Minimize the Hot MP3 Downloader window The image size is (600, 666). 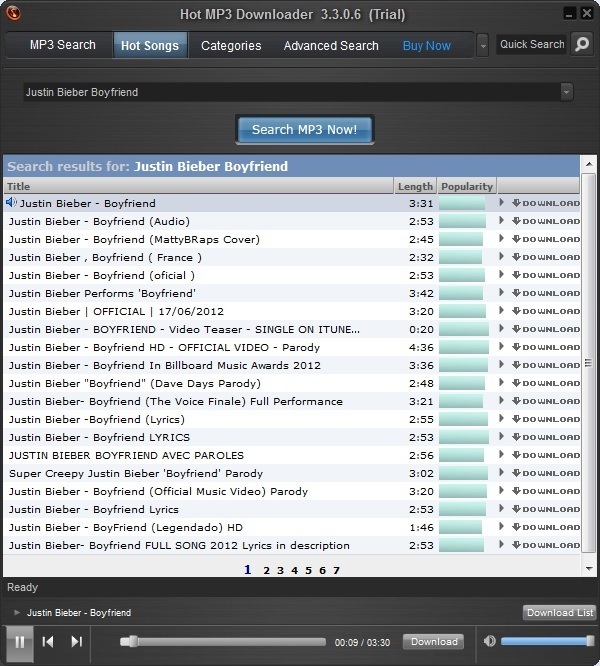point(569,14)
